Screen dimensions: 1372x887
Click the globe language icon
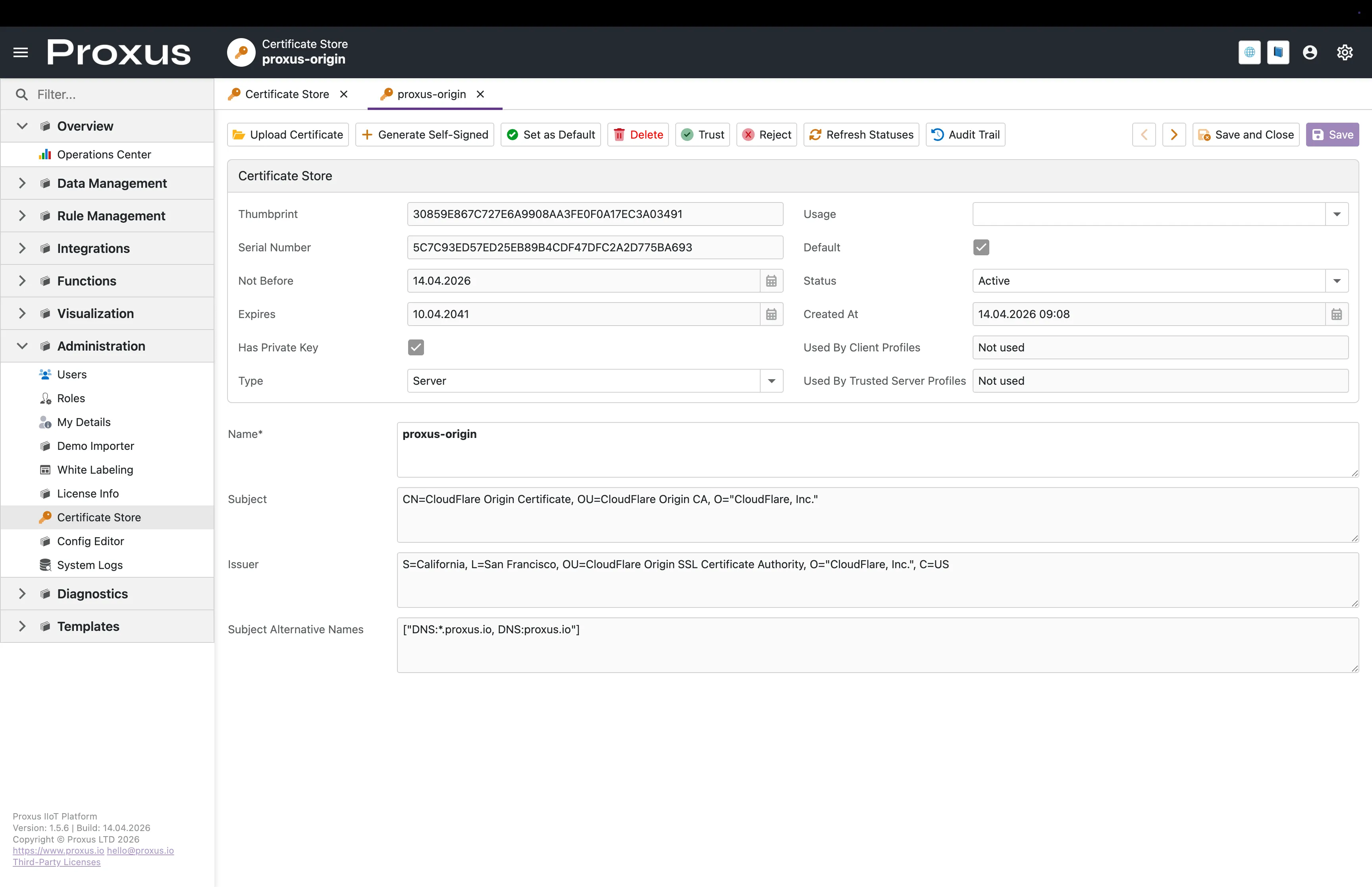pos(1249,52)
